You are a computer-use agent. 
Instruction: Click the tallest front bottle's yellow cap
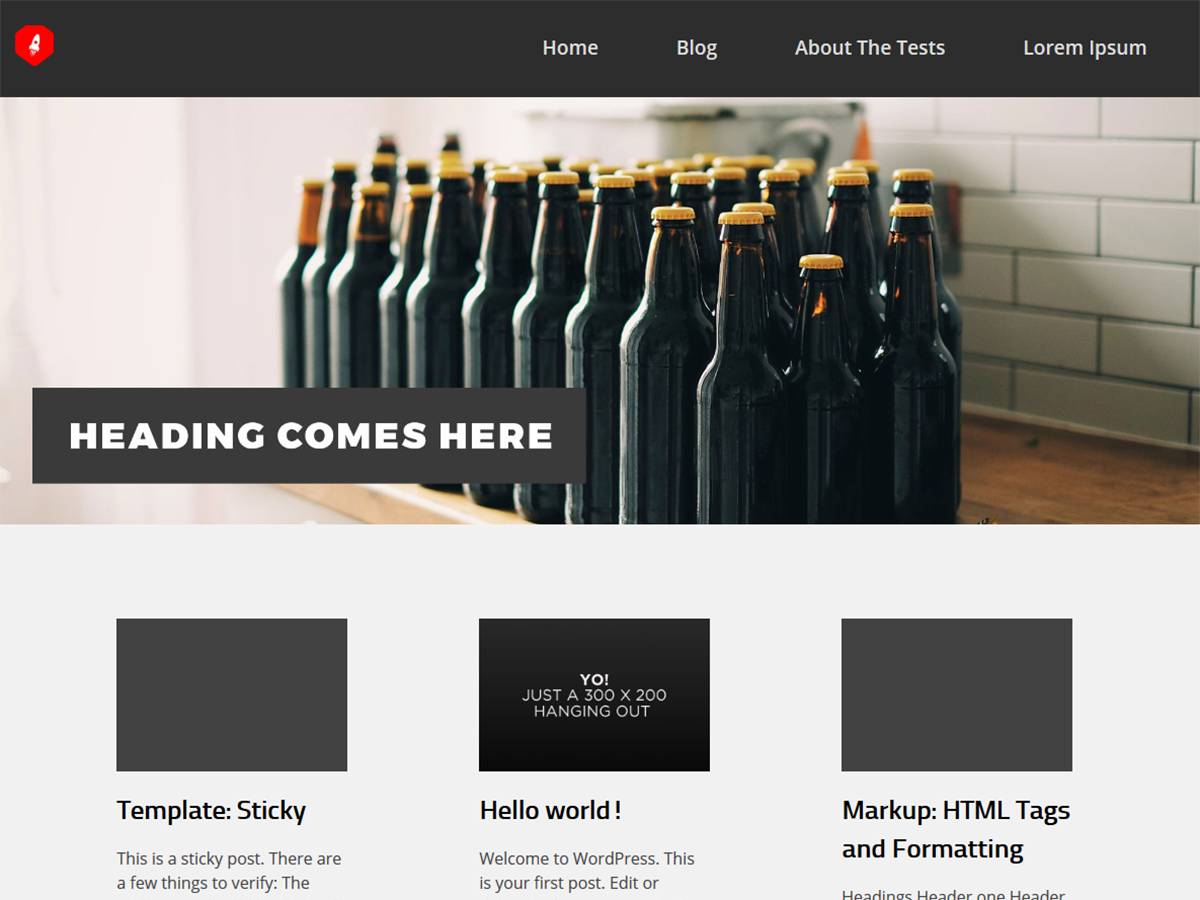click(x=673, y=213)
